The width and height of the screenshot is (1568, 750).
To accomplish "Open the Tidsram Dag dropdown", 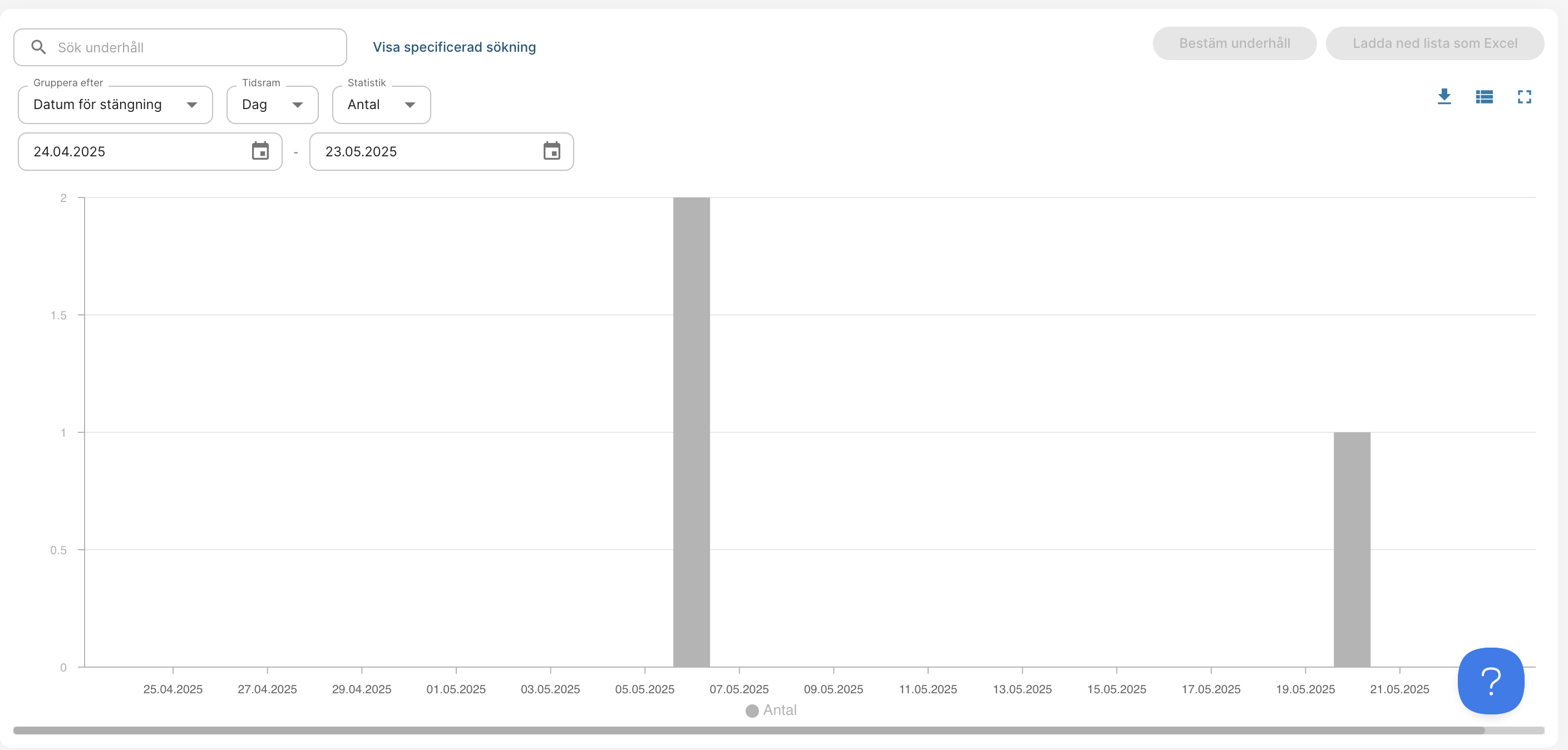I will point(272,105).
